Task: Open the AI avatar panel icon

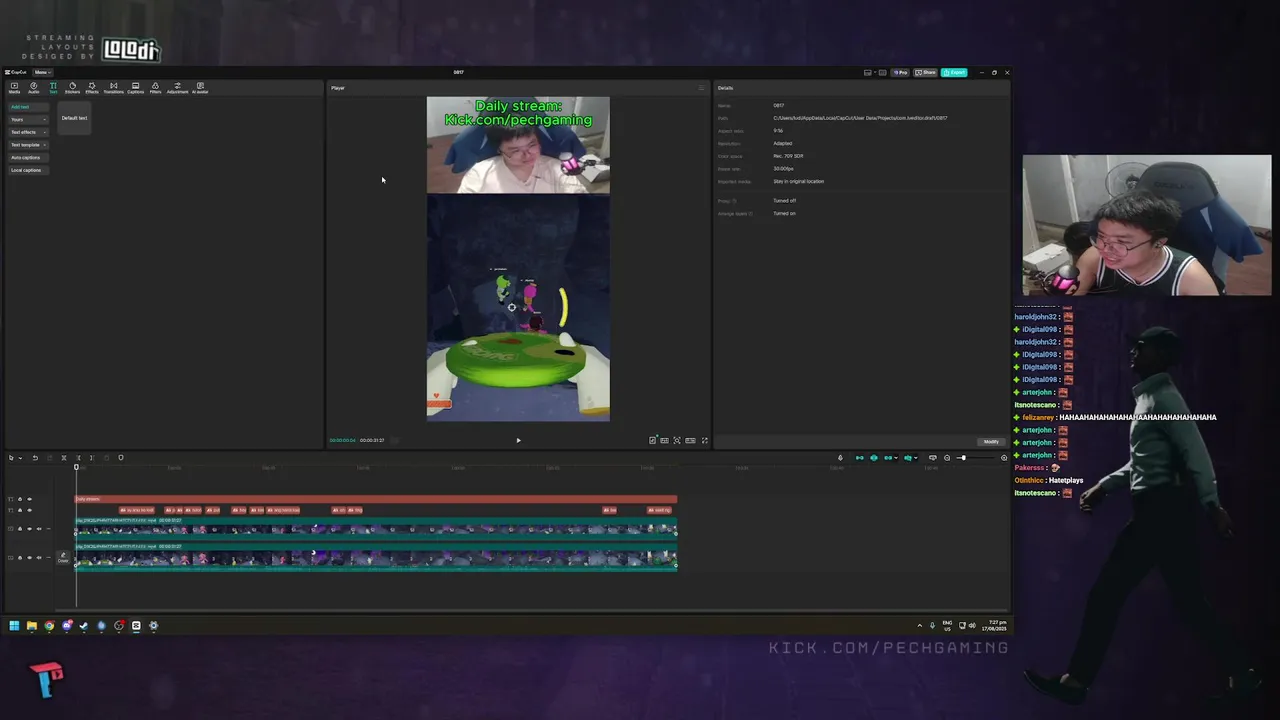Action: (x=200, y=87)
